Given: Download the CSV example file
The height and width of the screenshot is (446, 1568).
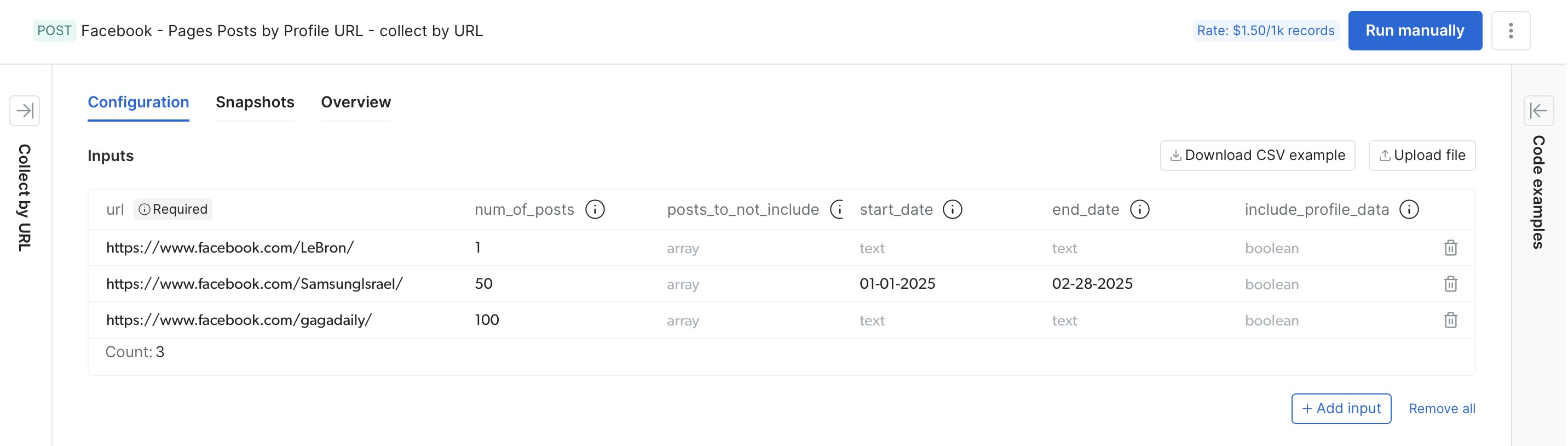Looking at the screenshot, I should pos(1257,156).
